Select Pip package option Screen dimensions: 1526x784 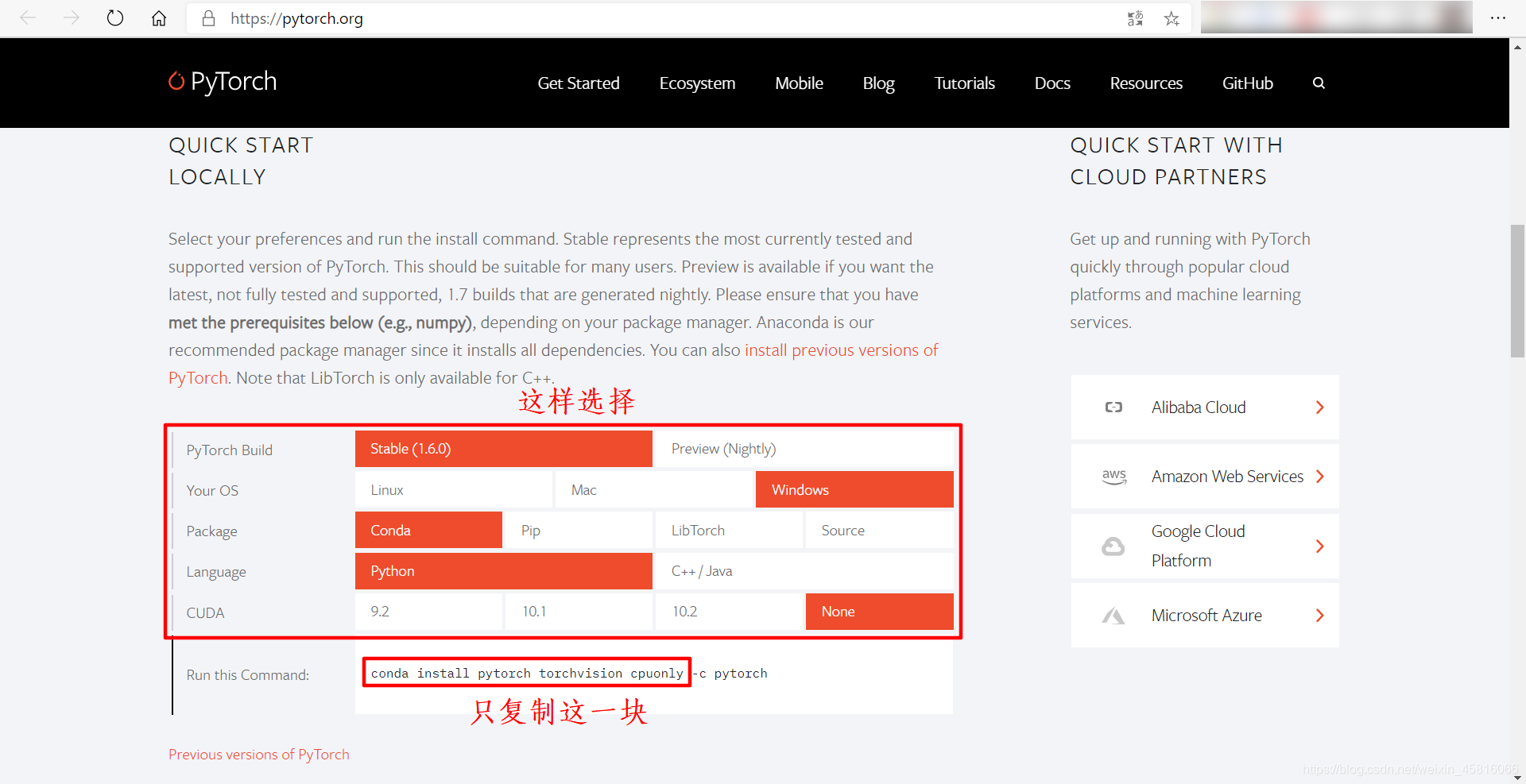pyautogui.click(x=579, y=530)
